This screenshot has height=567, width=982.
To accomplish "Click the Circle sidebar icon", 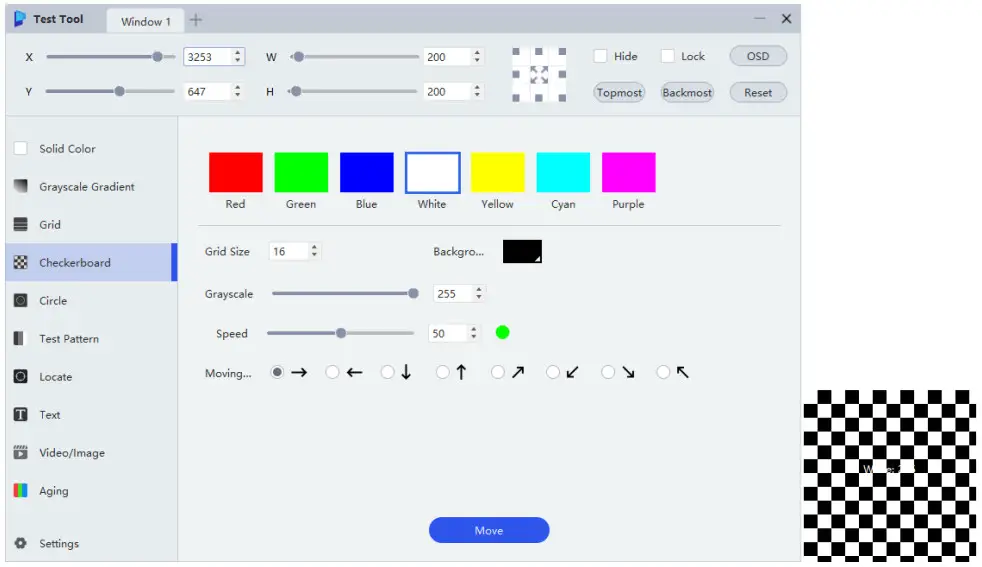I will [x=21, y=301].
